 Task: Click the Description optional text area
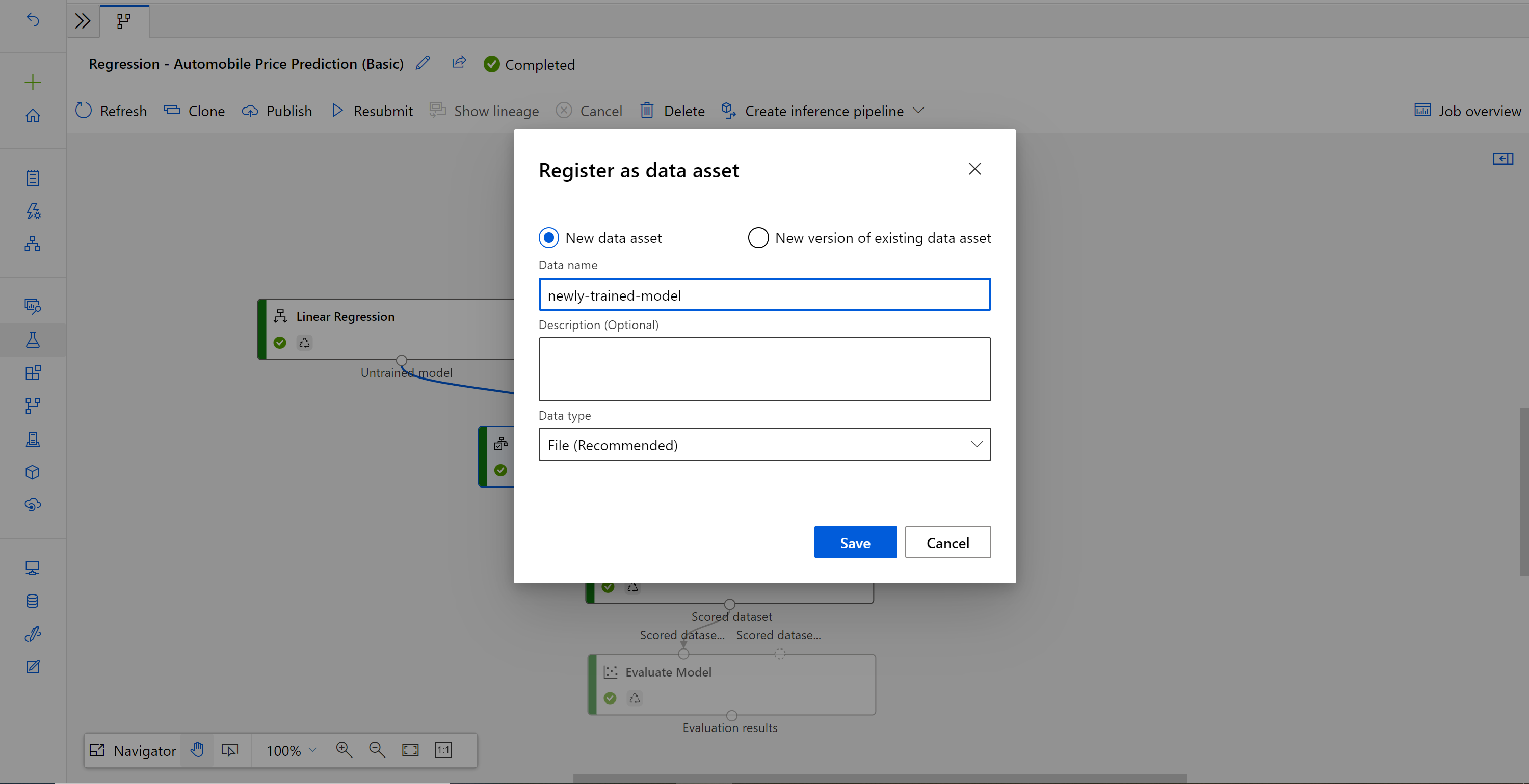tap(764, 369)
